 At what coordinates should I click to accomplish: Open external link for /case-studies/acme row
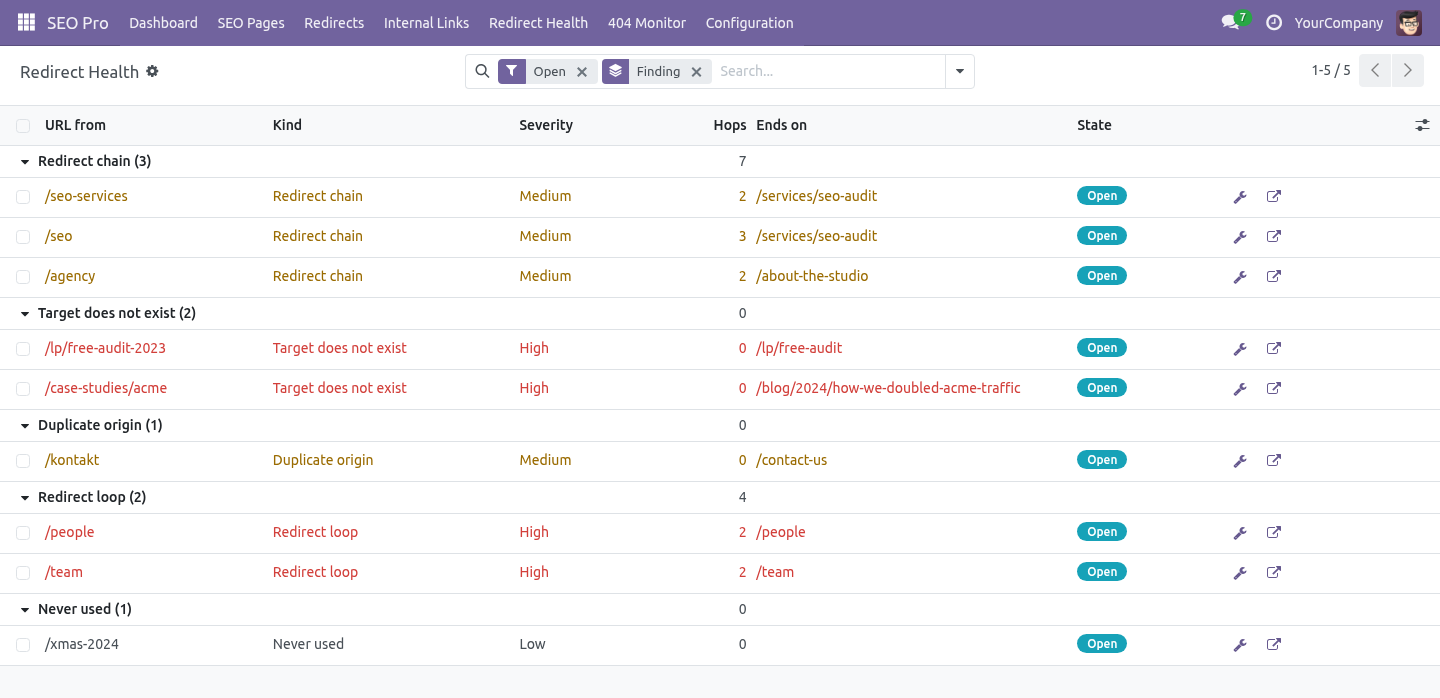click(x=1274, y=388)
